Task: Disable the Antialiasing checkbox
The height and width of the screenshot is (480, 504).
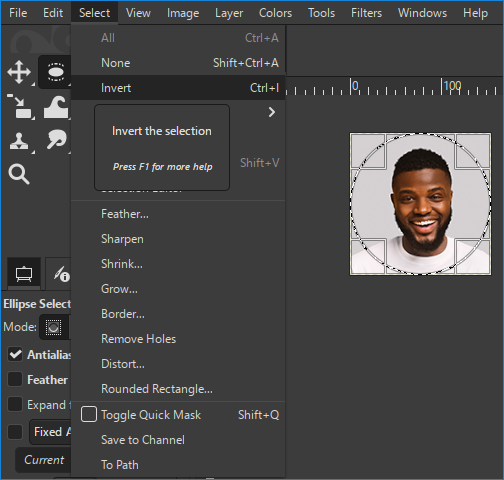Action: pos(15,354)
